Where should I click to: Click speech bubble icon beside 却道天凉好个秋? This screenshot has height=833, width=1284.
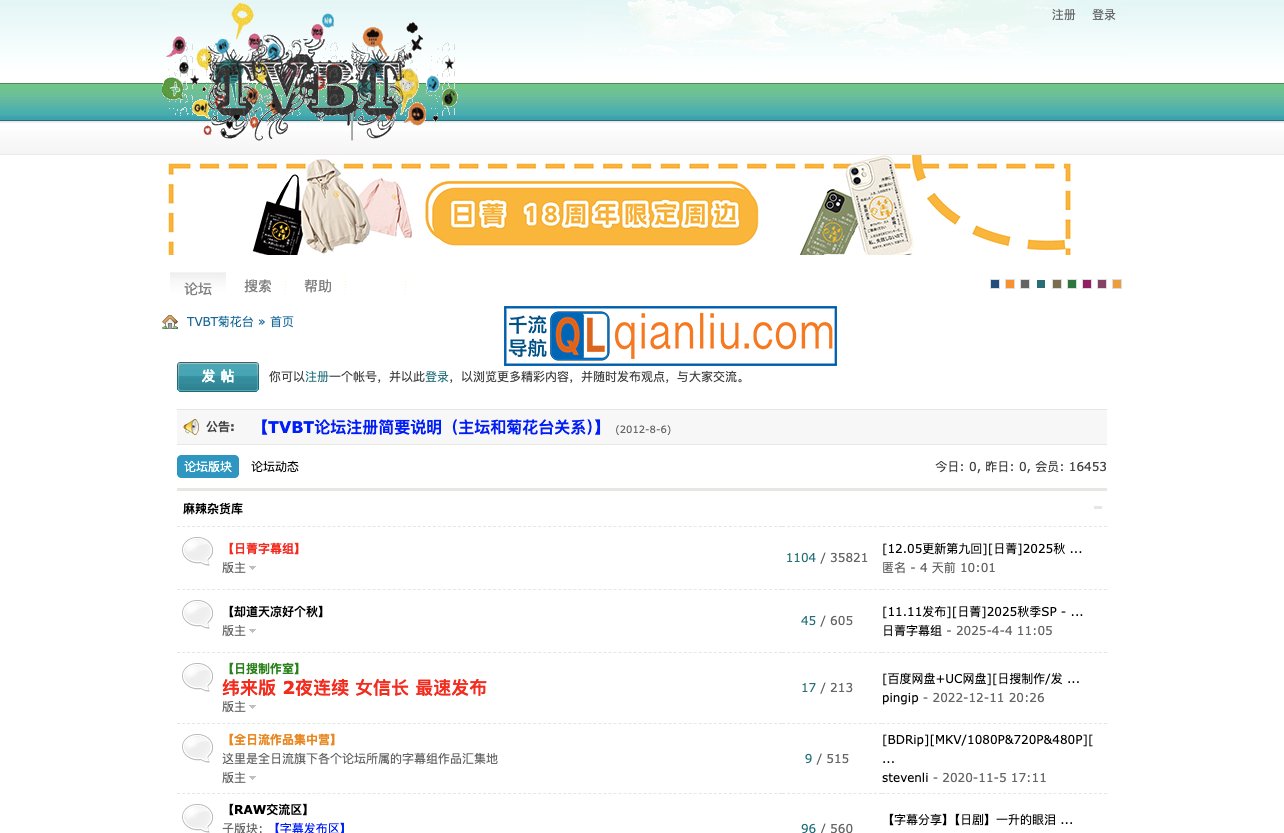tap(197, 615)
